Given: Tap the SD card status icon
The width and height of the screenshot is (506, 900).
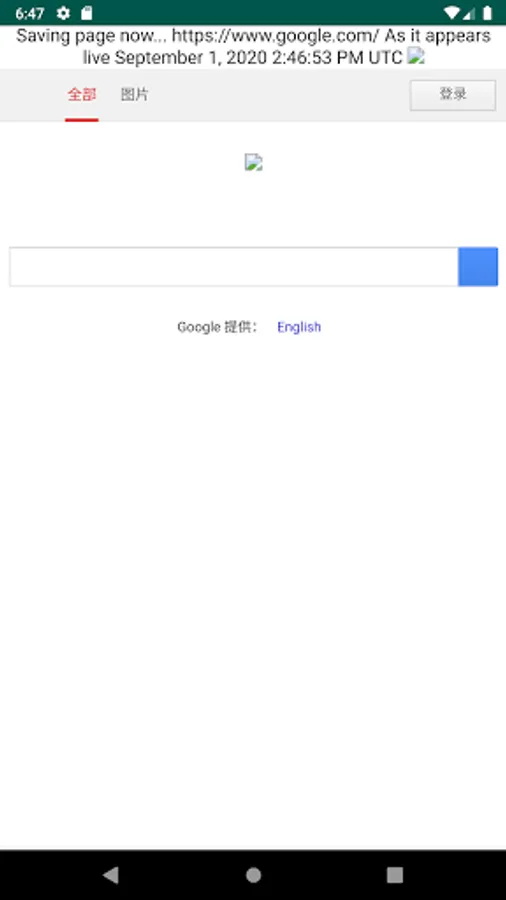Looking at the screenshot, I should coord(87,13).
